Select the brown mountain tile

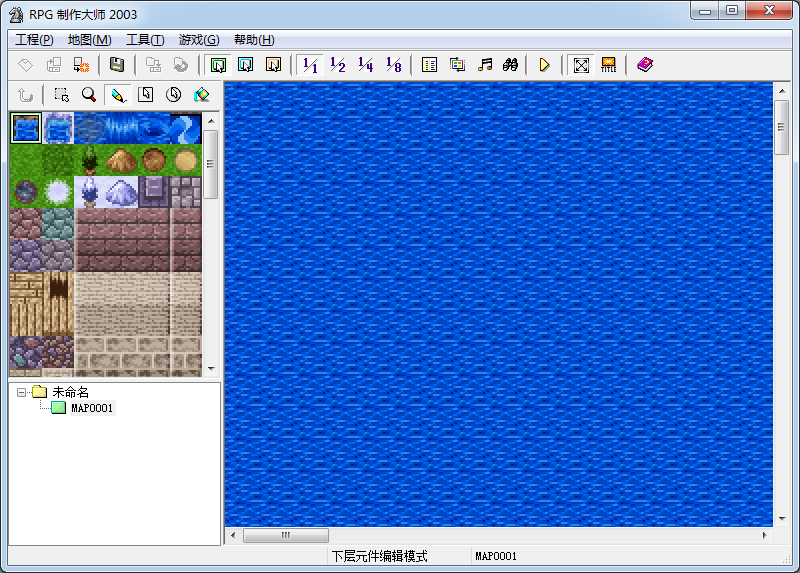tap(121, 160)
